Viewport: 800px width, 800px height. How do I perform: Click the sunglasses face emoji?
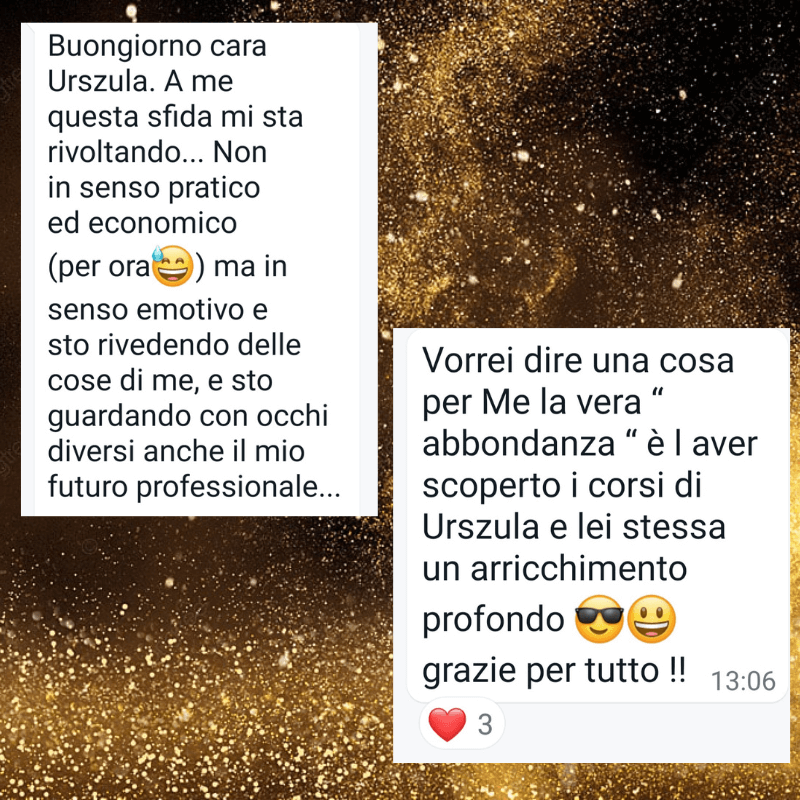click(x=599, y=618)
